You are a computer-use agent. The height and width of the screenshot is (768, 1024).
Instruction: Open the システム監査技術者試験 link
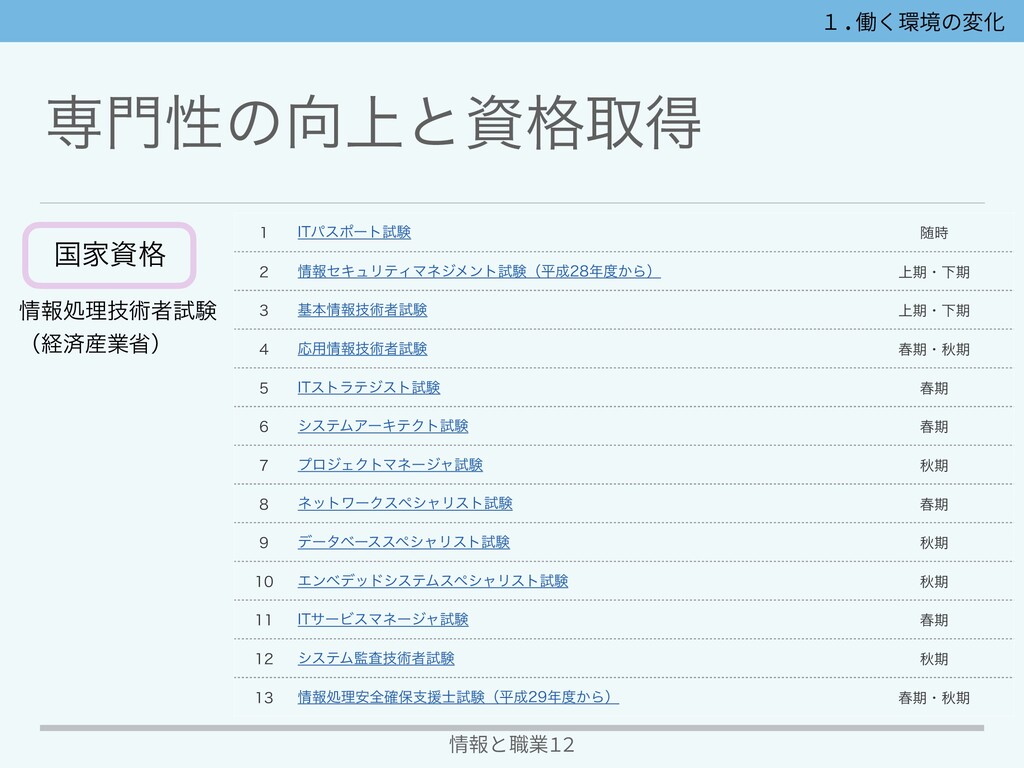376,658
